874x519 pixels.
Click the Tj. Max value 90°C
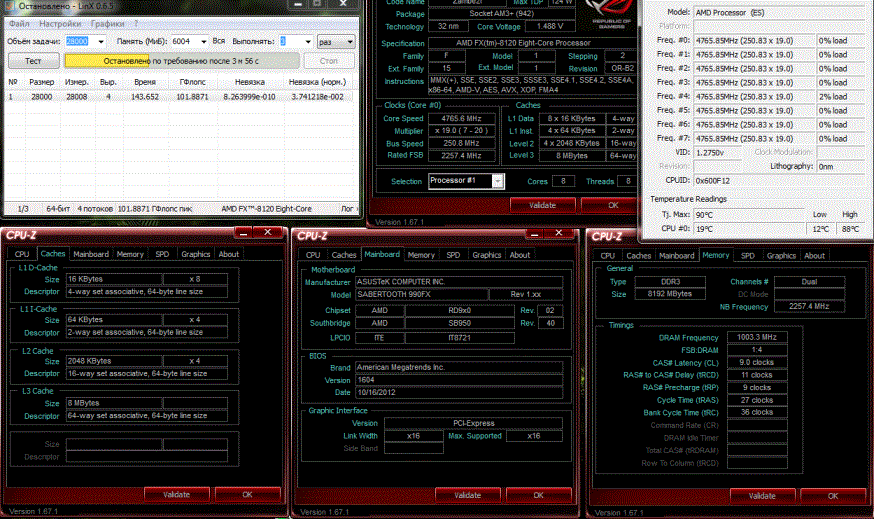[x=749, y=215]
